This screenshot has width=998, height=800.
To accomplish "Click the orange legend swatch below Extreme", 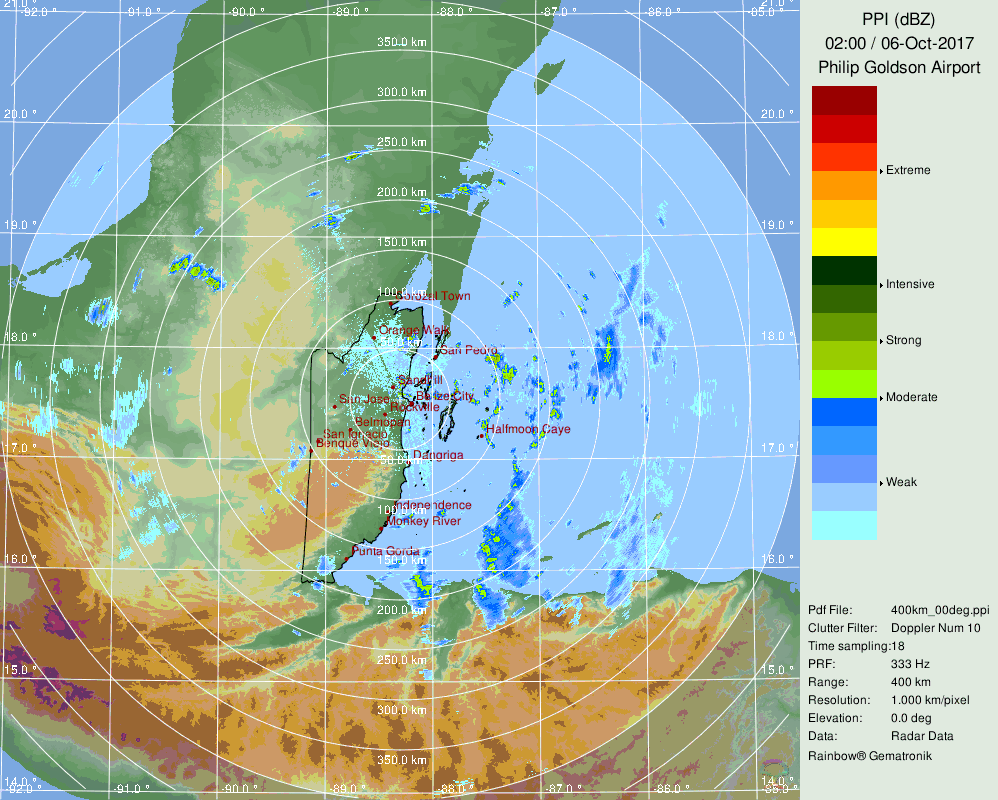I will coord(844,185).
